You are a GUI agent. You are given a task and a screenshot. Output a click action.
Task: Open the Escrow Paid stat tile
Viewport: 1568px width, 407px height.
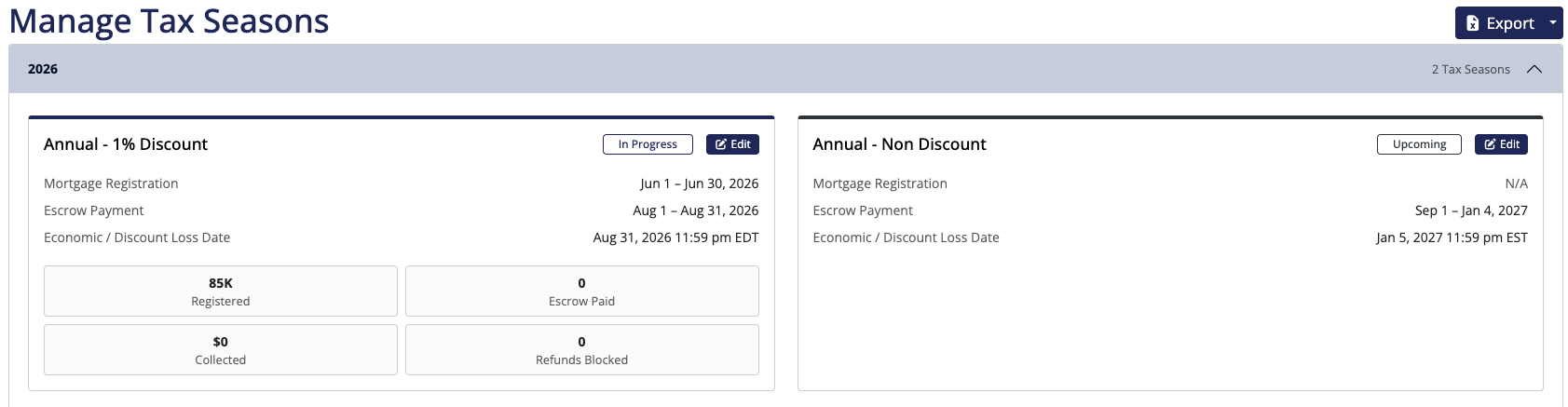pyautogui.click(x=582, y=292)
